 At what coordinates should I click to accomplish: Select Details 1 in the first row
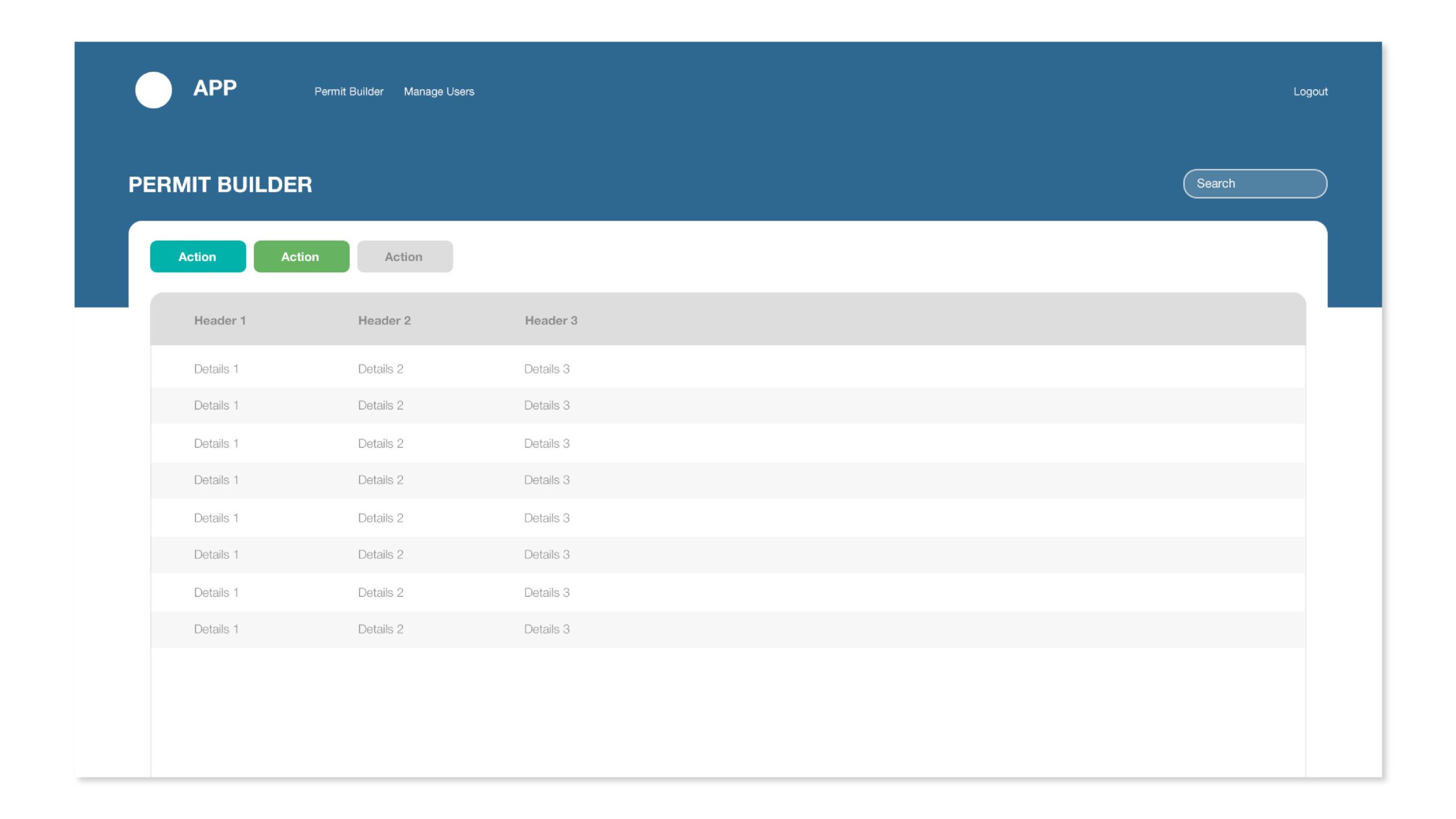pyautogui.click(x=216, y=369)
